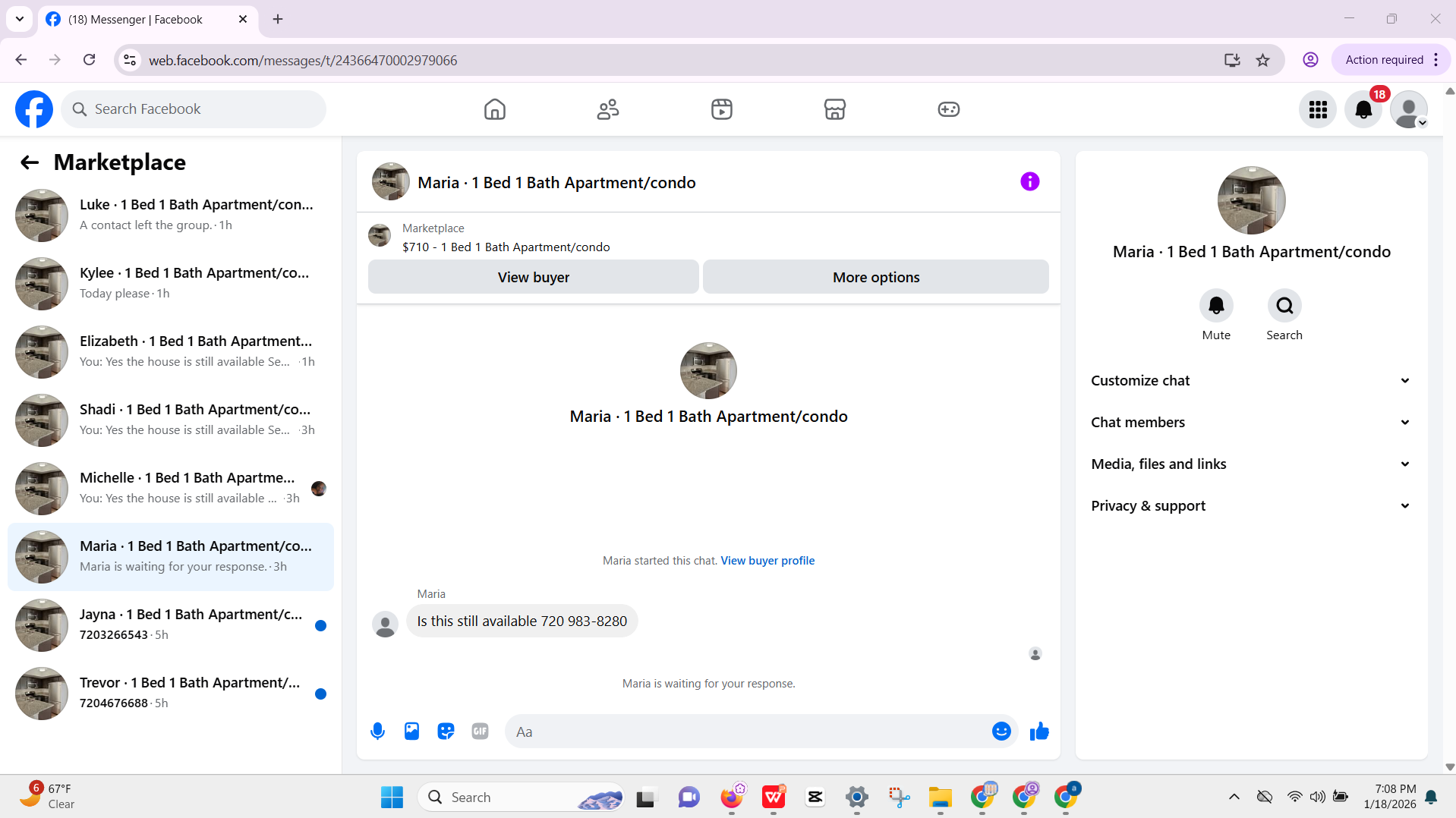This screenshot has height=818, width=1456.
Task: Attach a file with the image icon
Action: coord(411,731)
